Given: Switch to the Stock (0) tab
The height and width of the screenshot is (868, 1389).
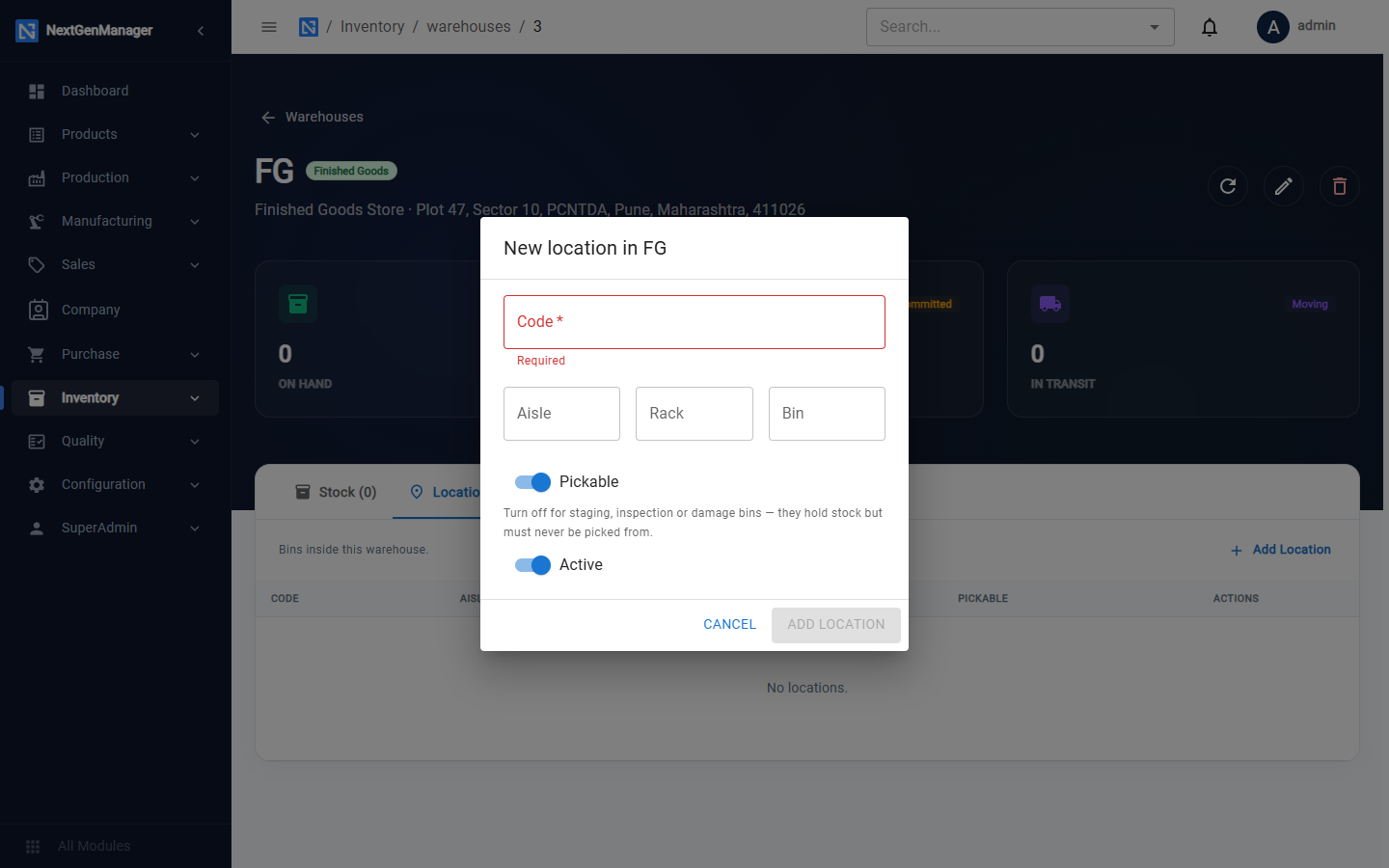Looking at the screenshot, I should coord(336,492).
